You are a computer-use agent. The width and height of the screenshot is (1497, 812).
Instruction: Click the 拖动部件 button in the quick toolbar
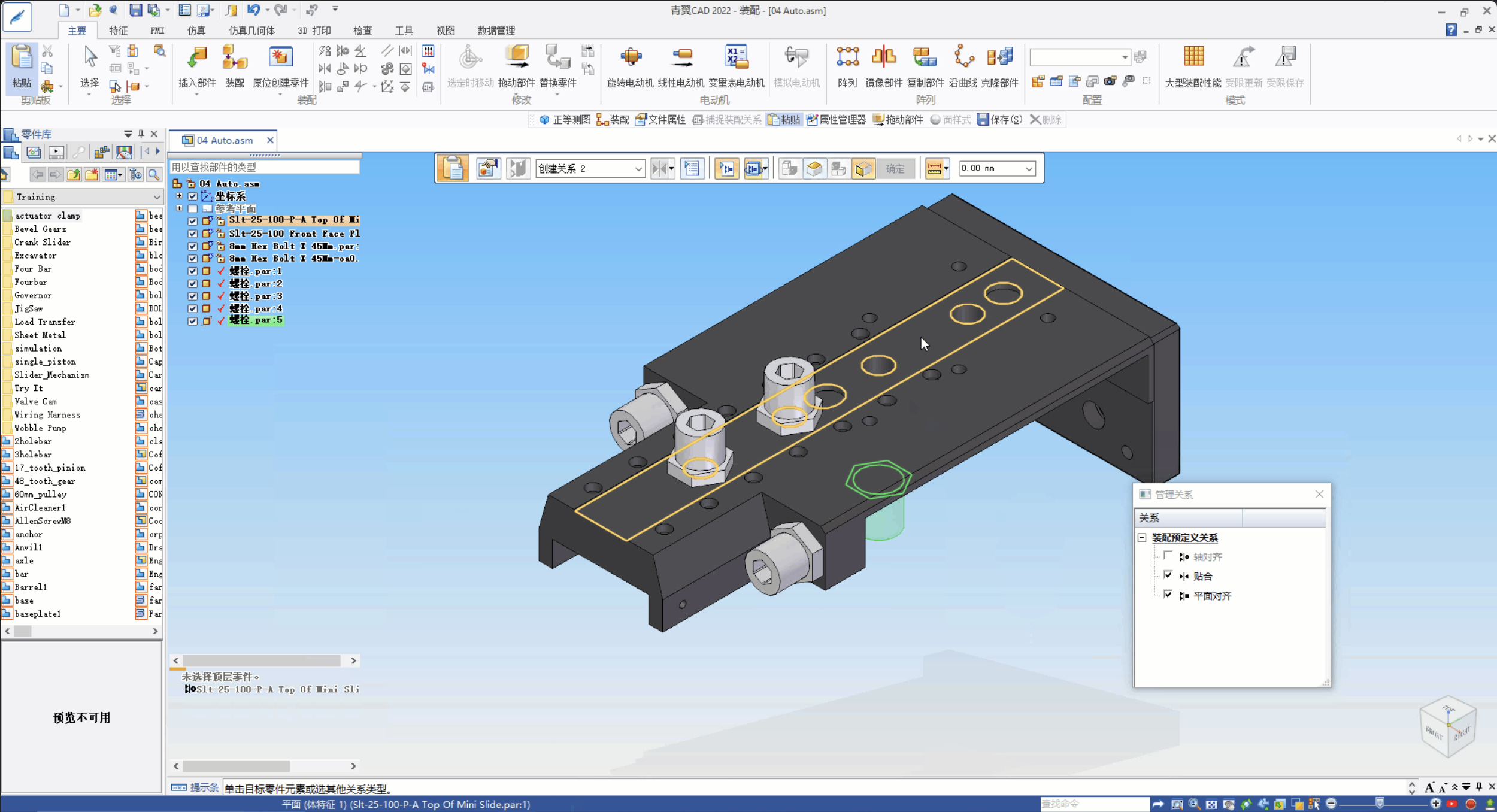point(898,120)
